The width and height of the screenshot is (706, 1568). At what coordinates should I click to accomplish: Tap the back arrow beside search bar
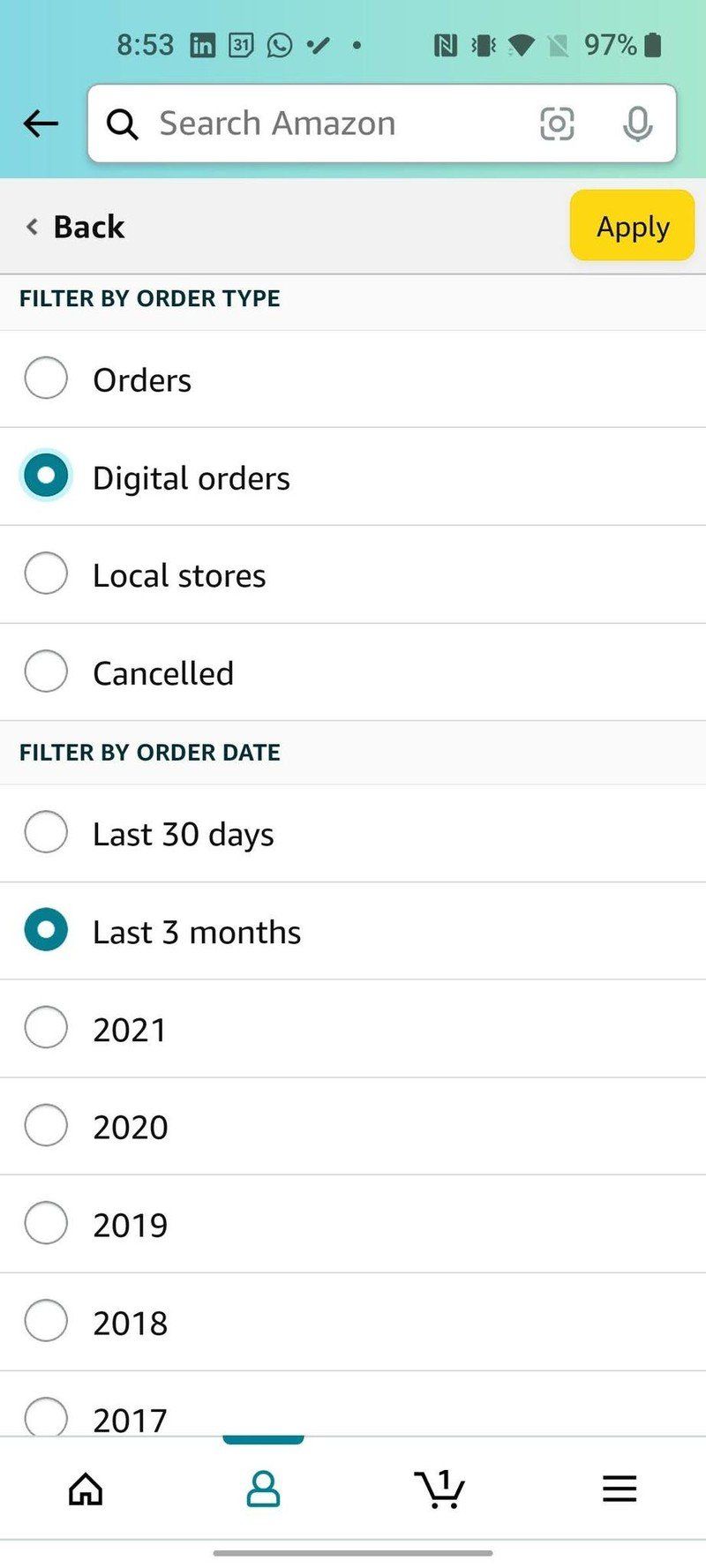pyautogui.click(x=41, y=124)
